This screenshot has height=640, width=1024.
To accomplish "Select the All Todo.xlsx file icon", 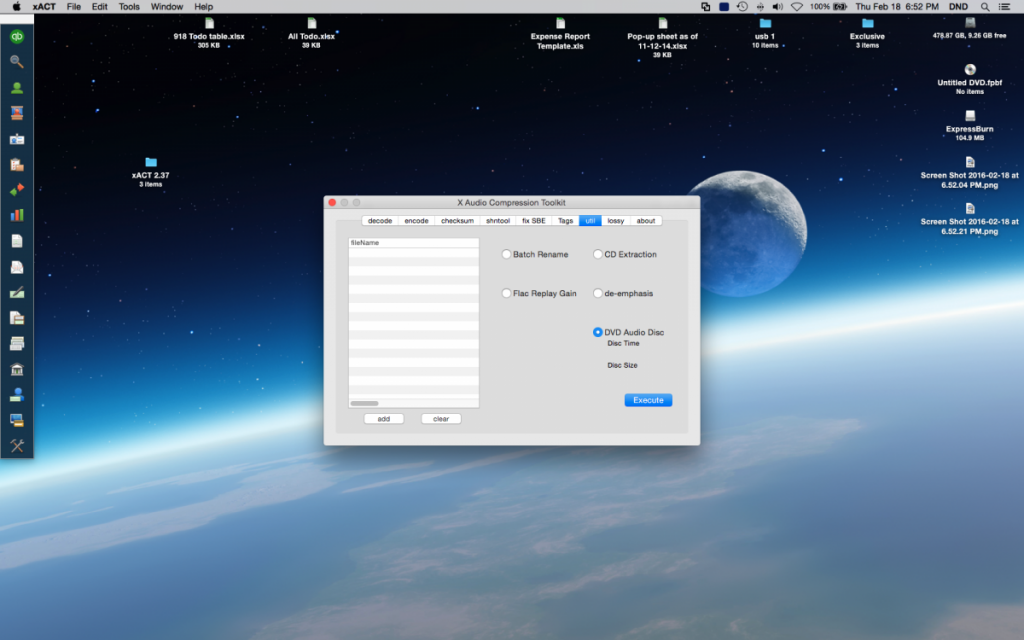I will click(x=312, y=24).
